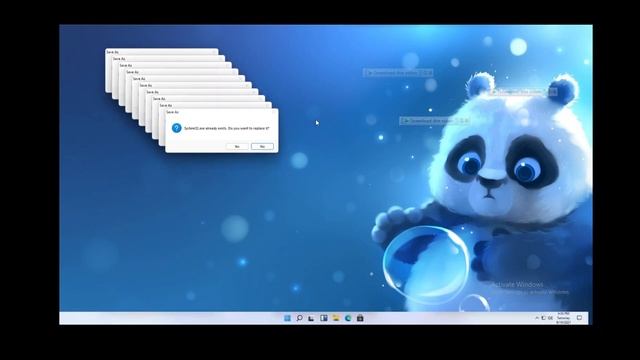Expand the hidden system tray icons

537,318
